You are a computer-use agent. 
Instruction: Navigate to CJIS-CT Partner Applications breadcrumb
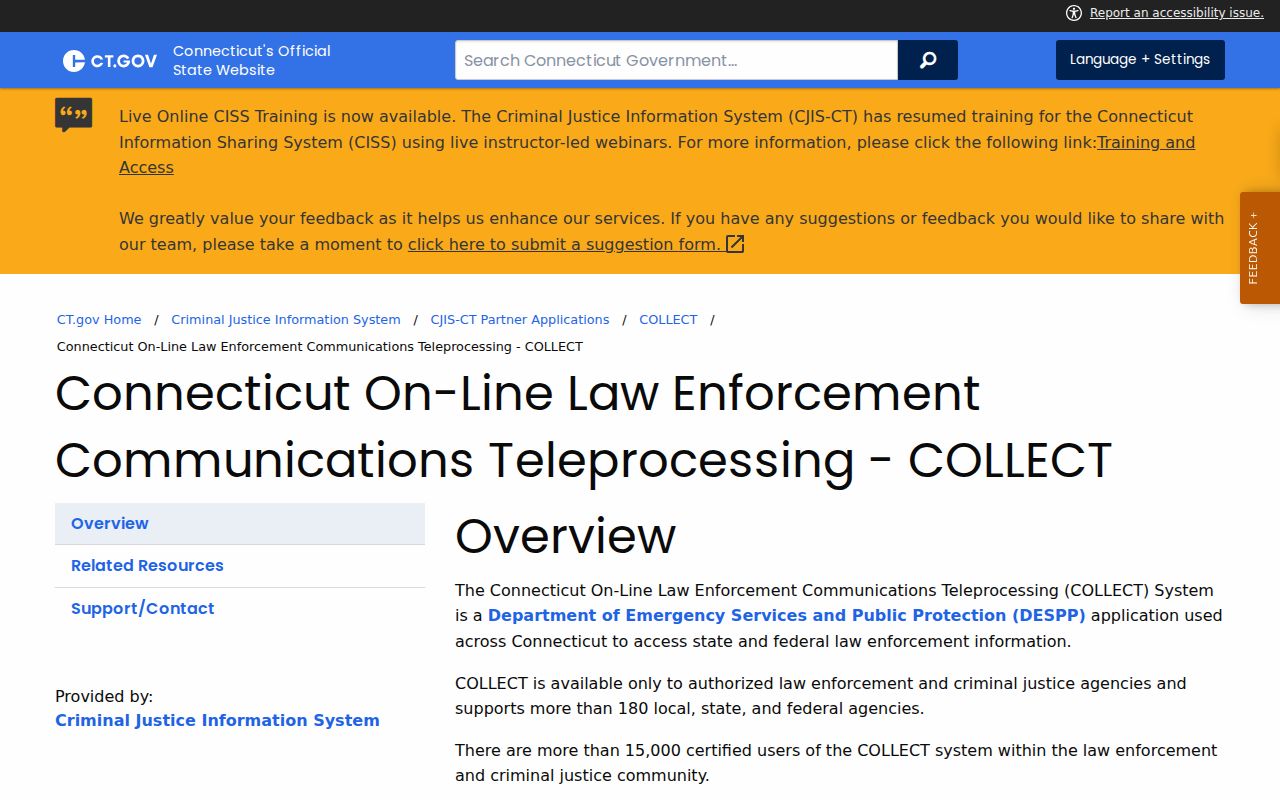pos(520,320)
